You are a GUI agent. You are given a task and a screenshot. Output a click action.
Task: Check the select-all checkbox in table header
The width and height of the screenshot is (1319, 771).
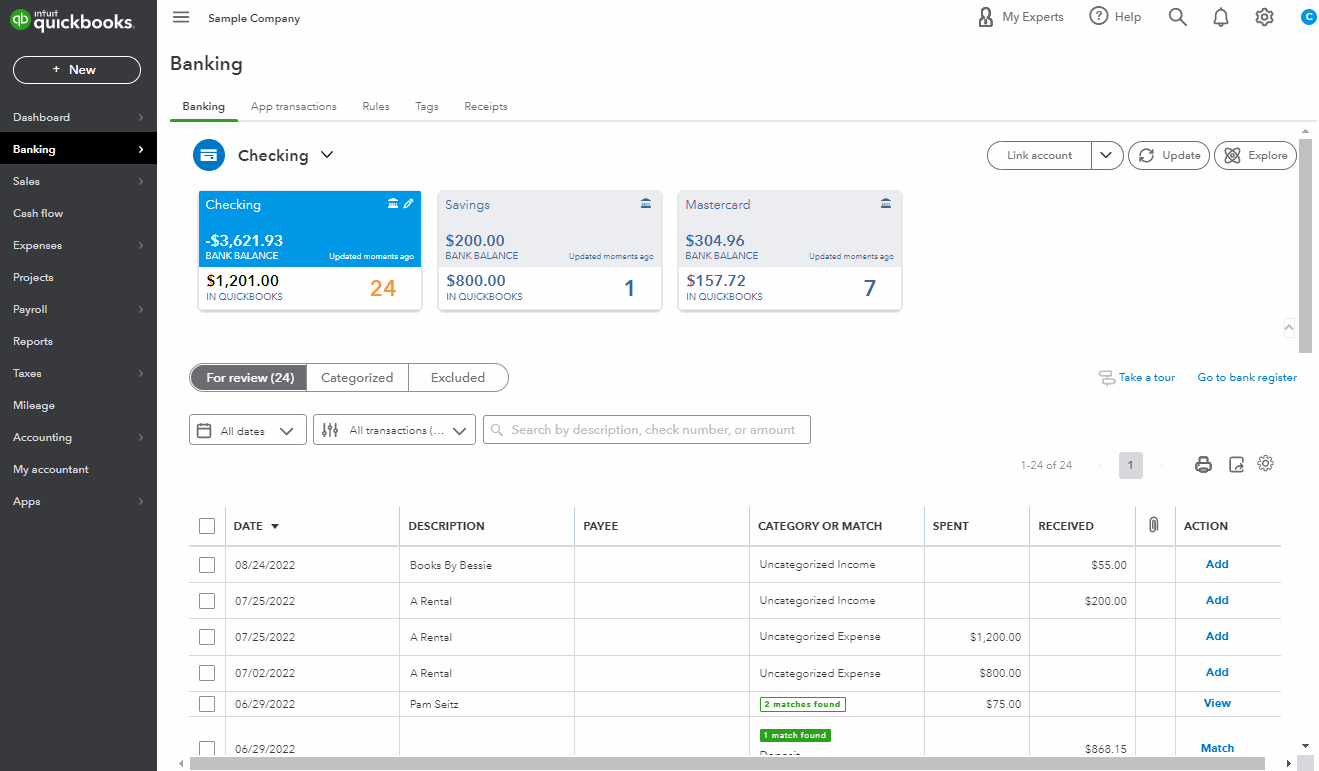pyautogui.click(x=207, y=526)
